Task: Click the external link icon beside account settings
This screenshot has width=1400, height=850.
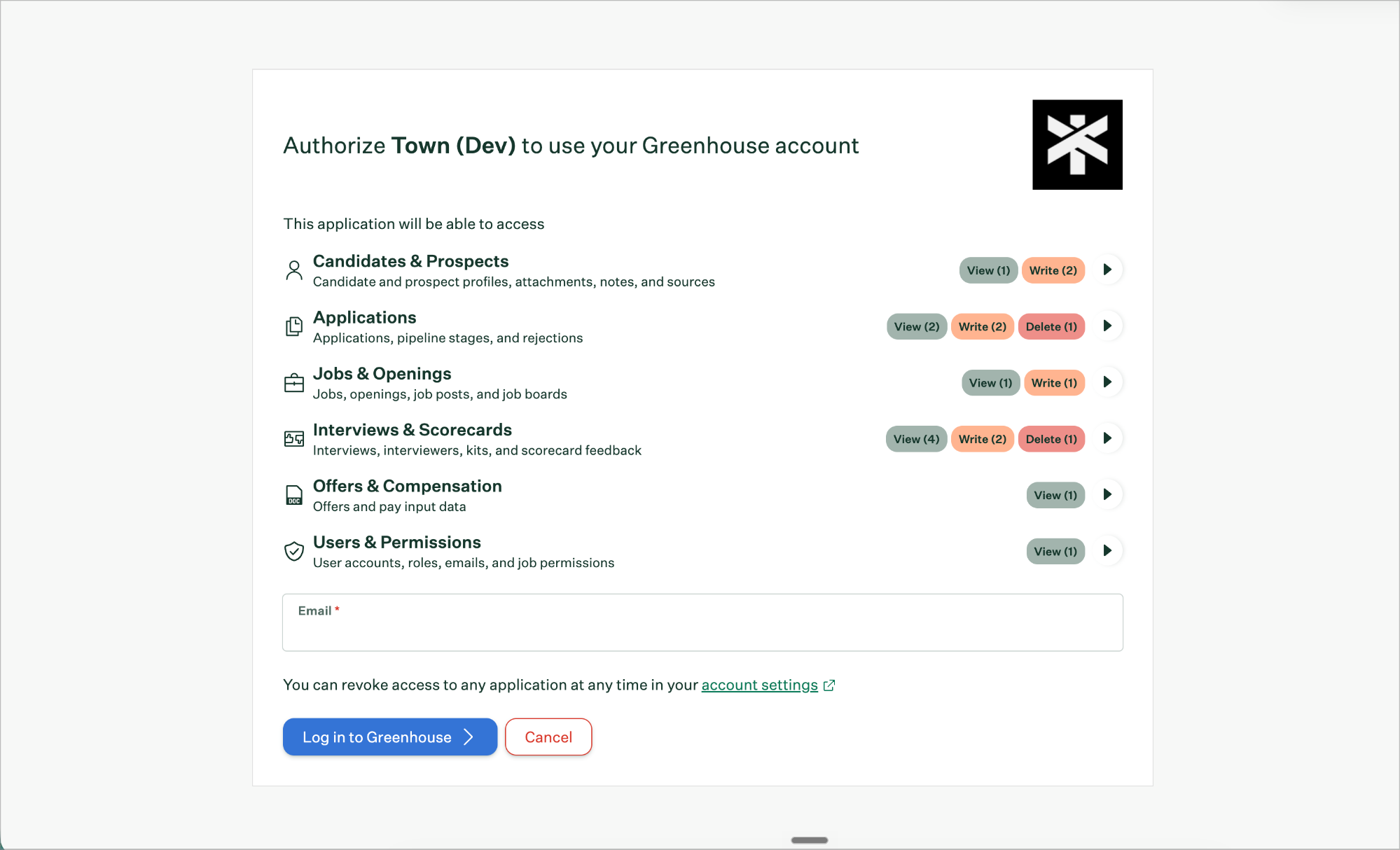Action: (x=829, y=685)
